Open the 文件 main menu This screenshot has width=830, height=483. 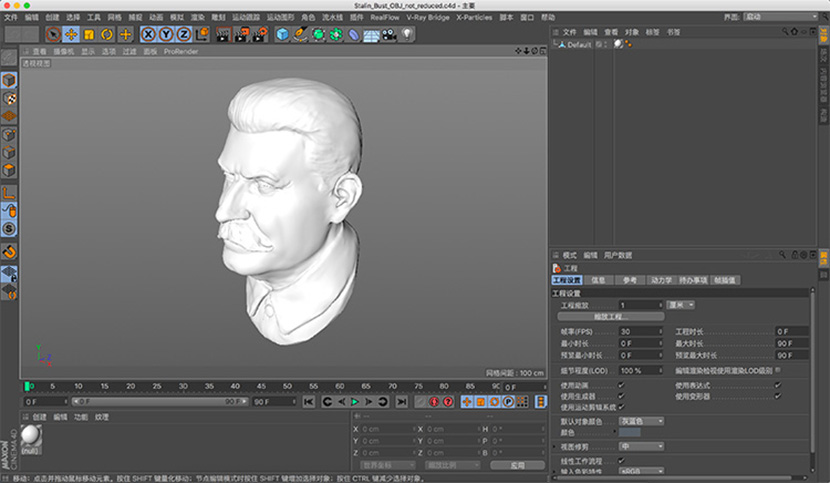click(11, 17)
